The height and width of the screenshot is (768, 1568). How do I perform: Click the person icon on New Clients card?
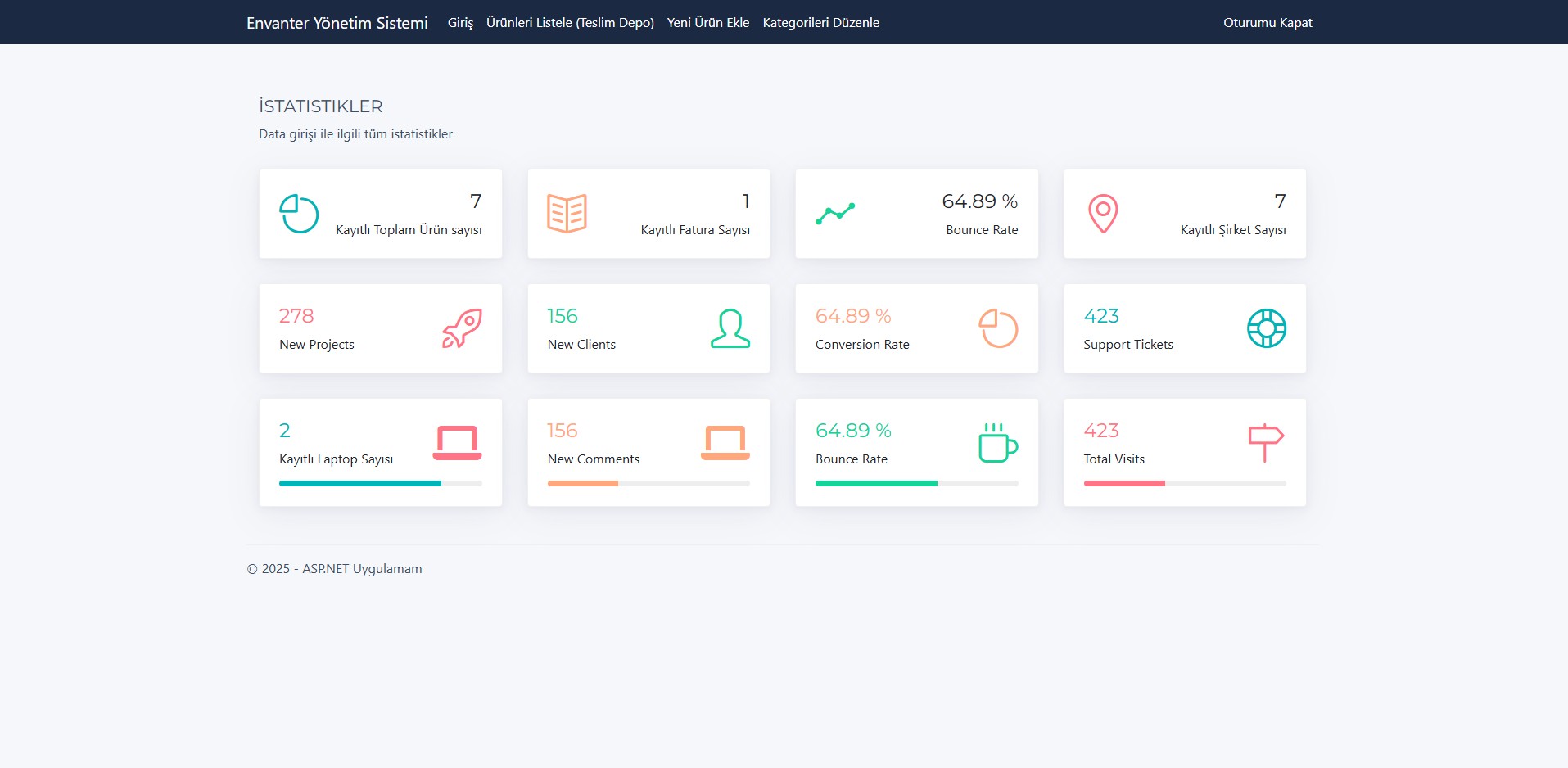731,328
